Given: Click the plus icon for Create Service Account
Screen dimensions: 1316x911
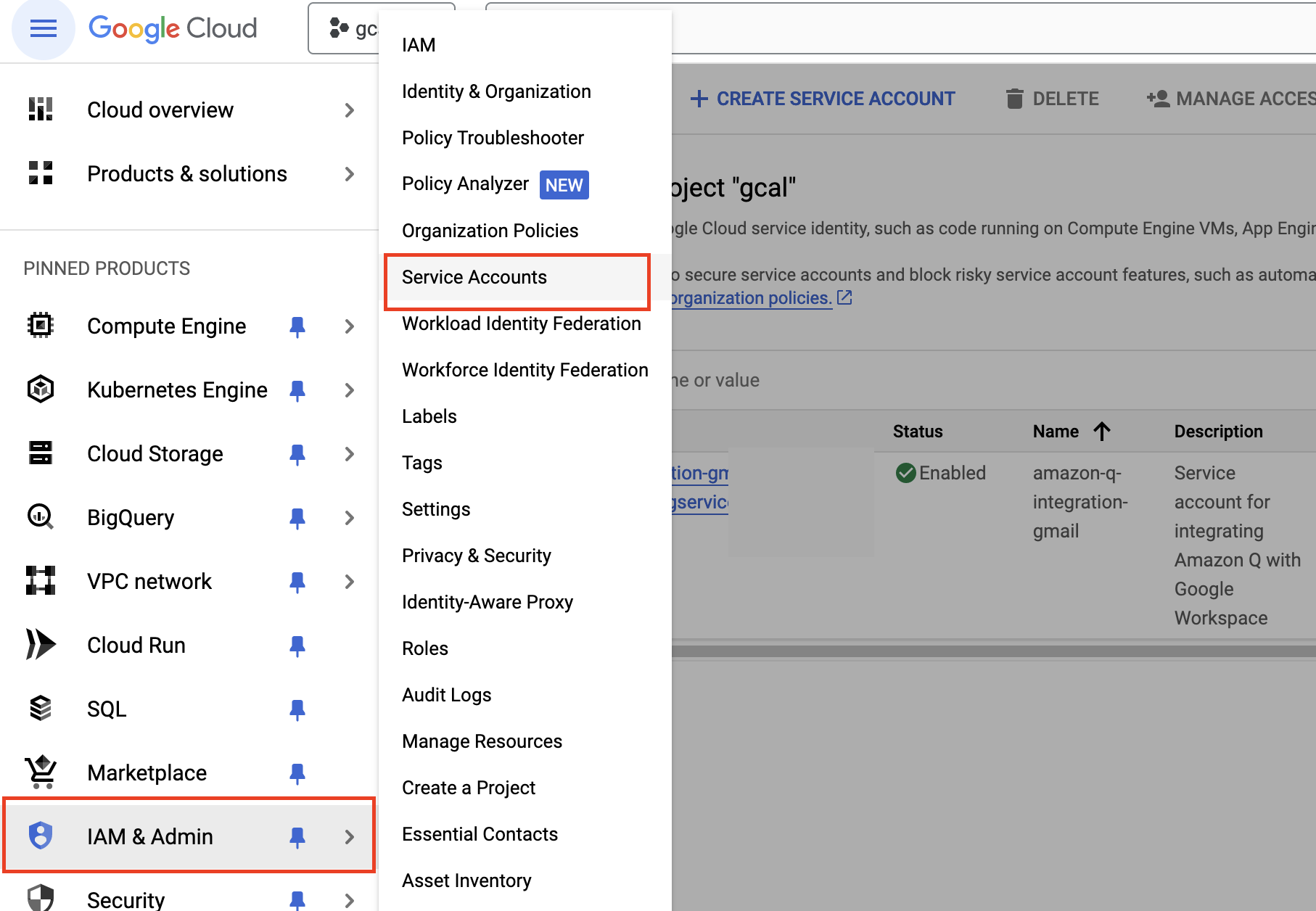Looking at the screenshot, I should point(699,99).
